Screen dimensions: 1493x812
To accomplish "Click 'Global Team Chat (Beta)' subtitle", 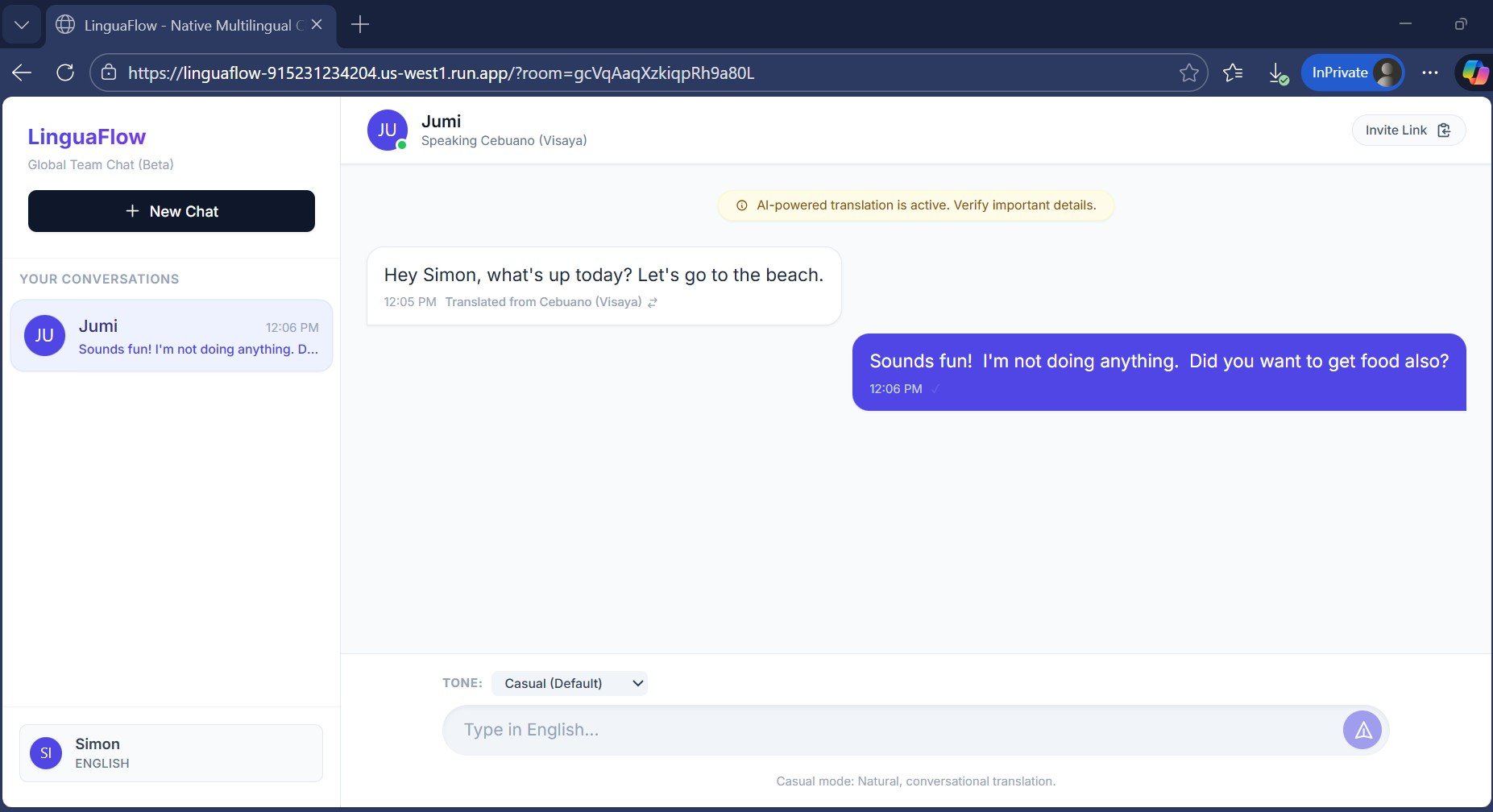I will tap(101, 165).
